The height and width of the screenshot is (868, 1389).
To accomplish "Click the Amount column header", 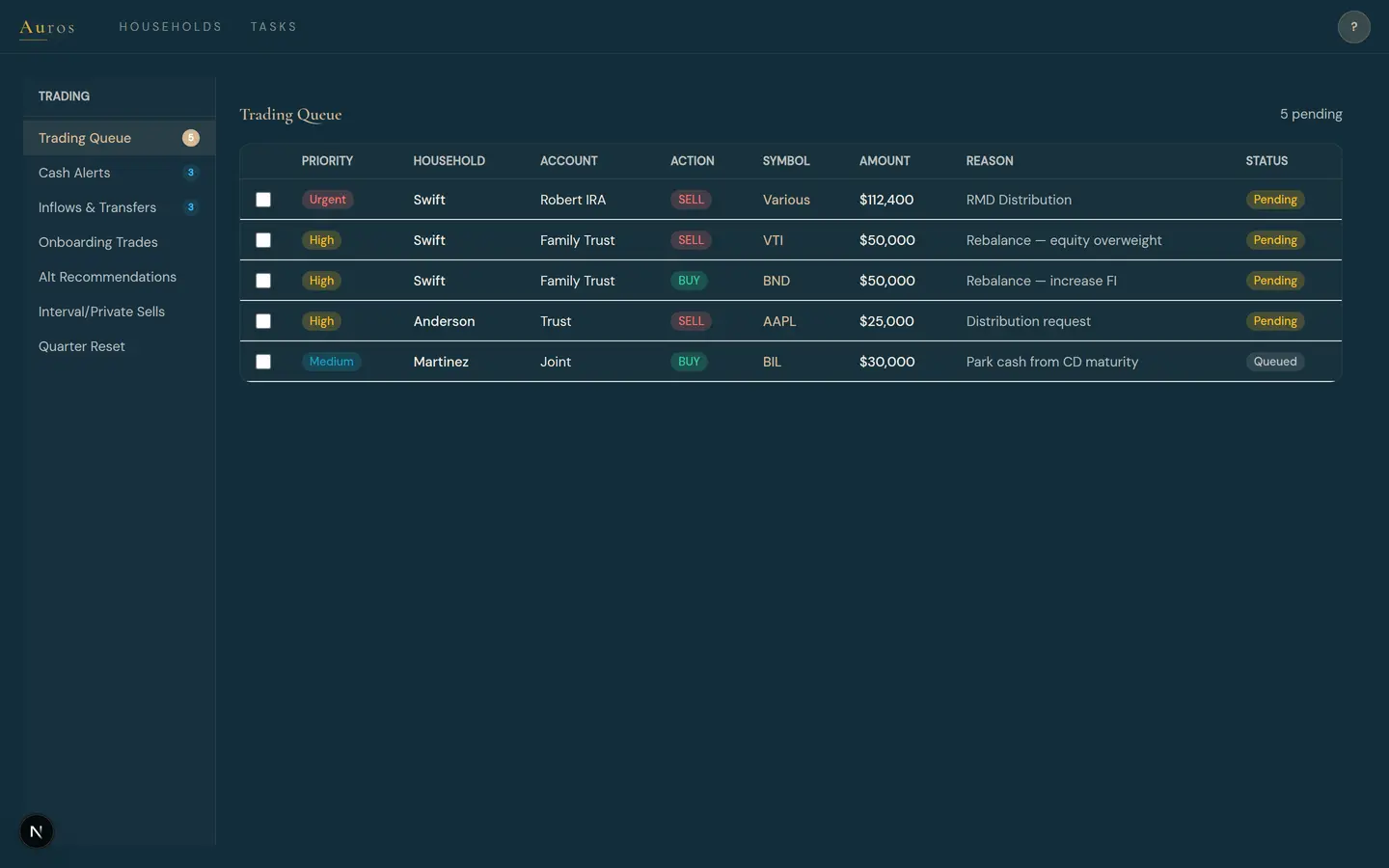I will (x=885, y=161).
